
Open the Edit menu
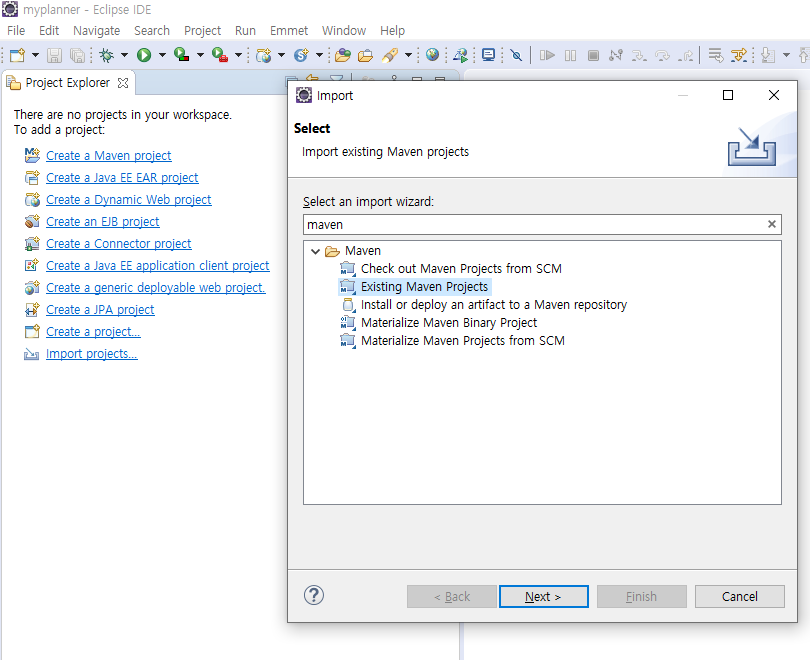[x=49, y=30]
